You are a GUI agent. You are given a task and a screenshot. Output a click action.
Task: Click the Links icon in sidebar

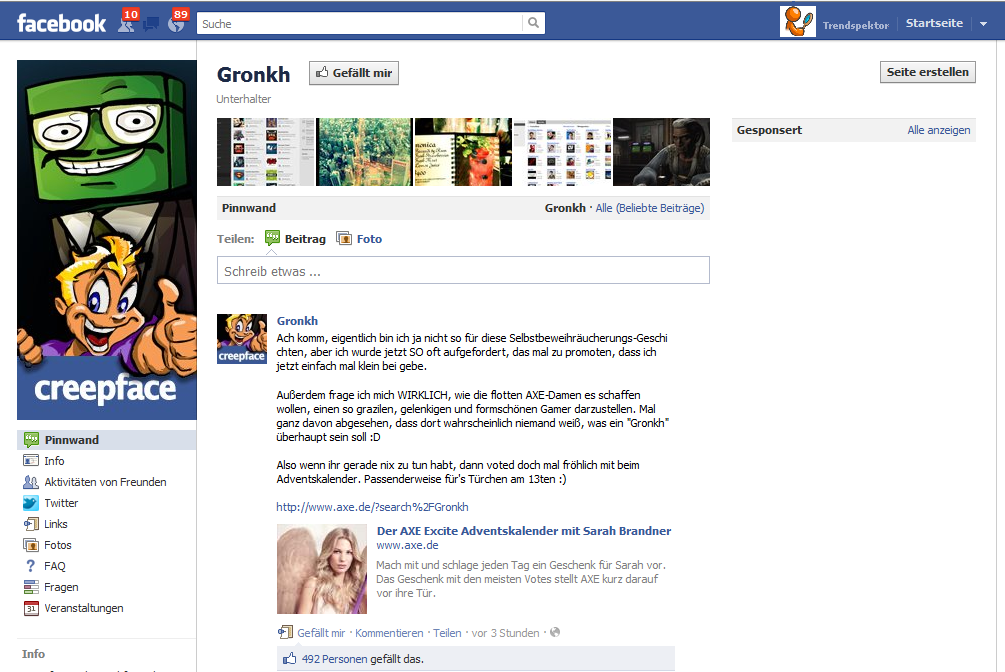[x=31, y=524]
